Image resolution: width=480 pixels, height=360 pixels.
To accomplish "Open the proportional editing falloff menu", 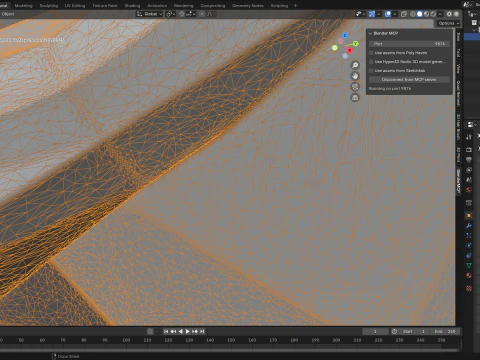I will [x=210, y=14].
